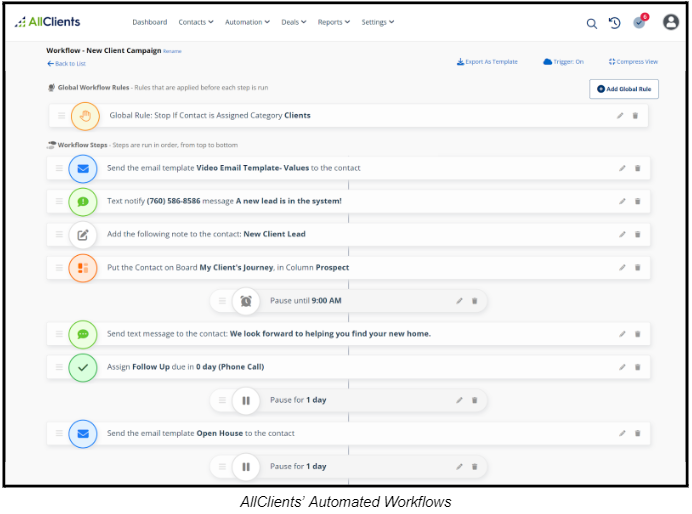The image size is (692, 514).
Task: Click the 'Global Workflow Rules' heading text
Action: tap(93, 88)
